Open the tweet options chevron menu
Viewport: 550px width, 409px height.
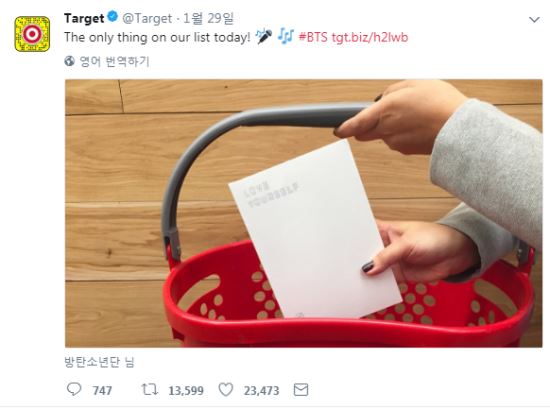tap(534, 20)
